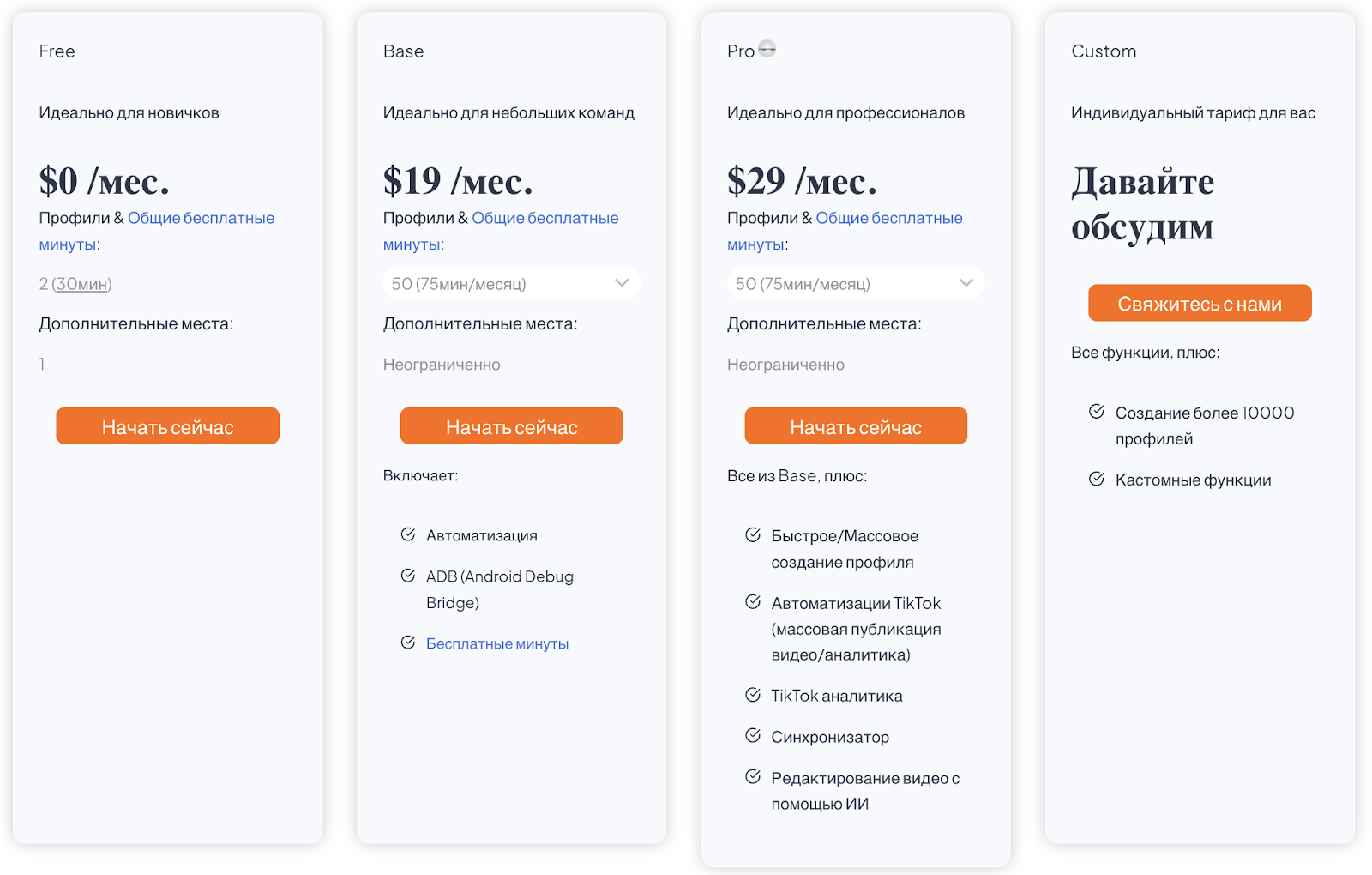Click checkmark icon beside ADB (Android Debug Bridge)
This screenshot has height=875, width=1372.
(x=408, y=576)
